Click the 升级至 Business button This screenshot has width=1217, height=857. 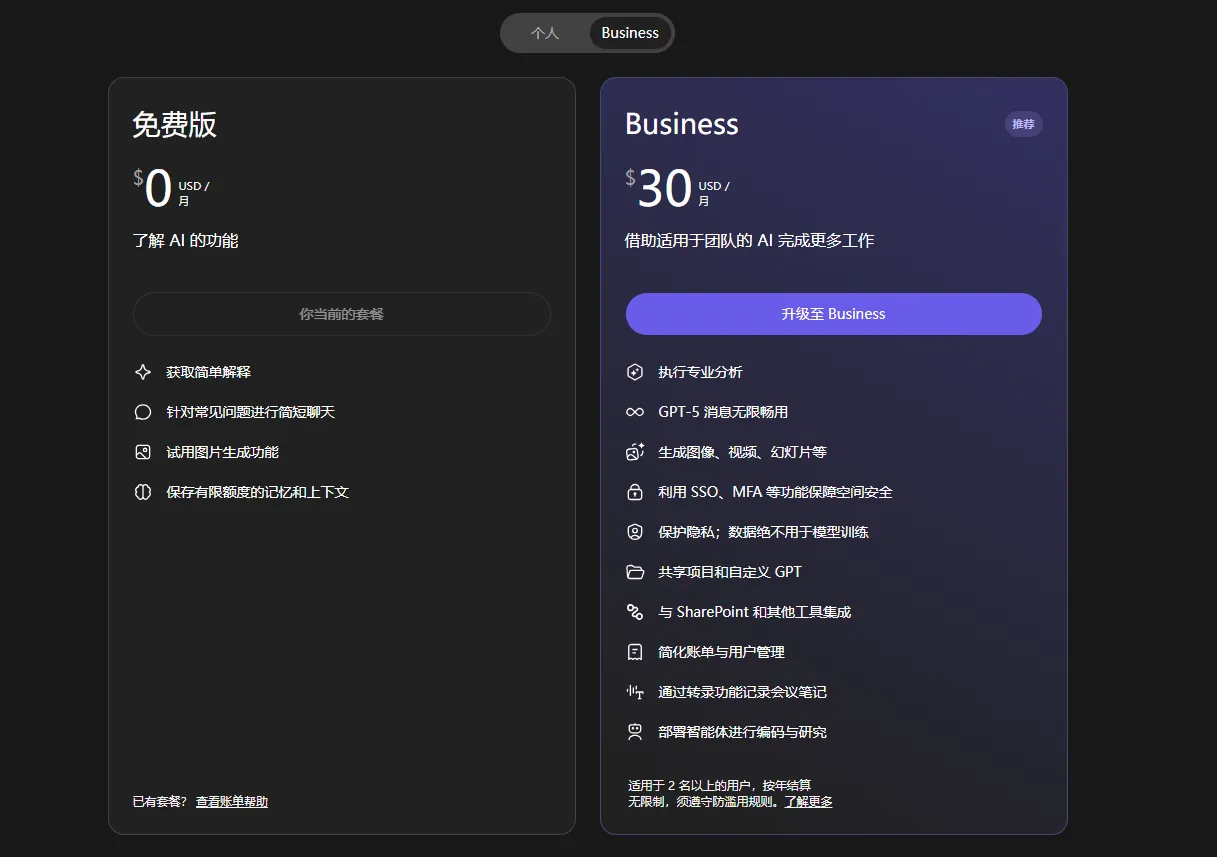pyautogui.click(x=833, y=313)
